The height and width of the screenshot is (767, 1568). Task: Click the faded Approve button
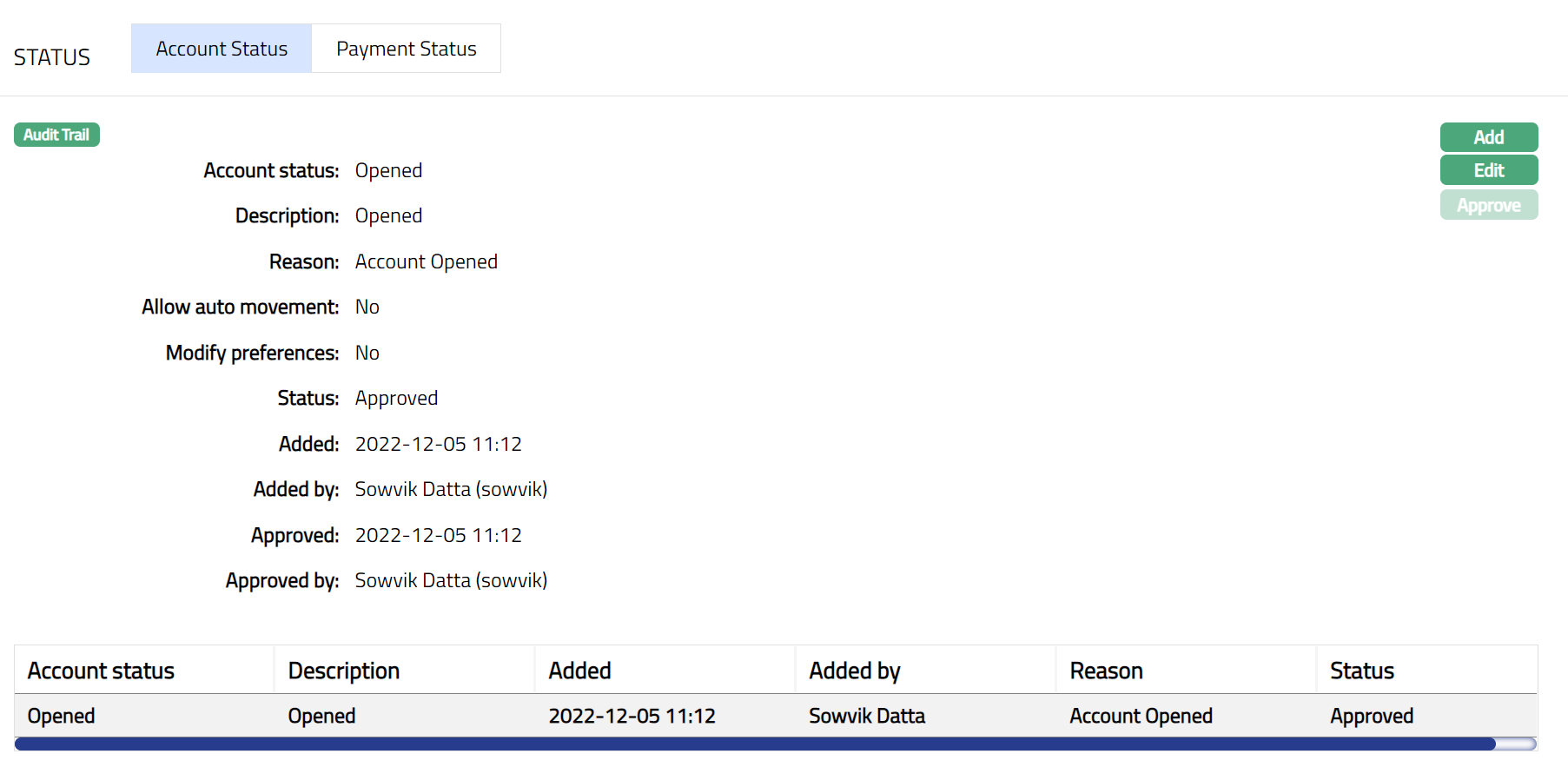click(x=1488, y=206)
